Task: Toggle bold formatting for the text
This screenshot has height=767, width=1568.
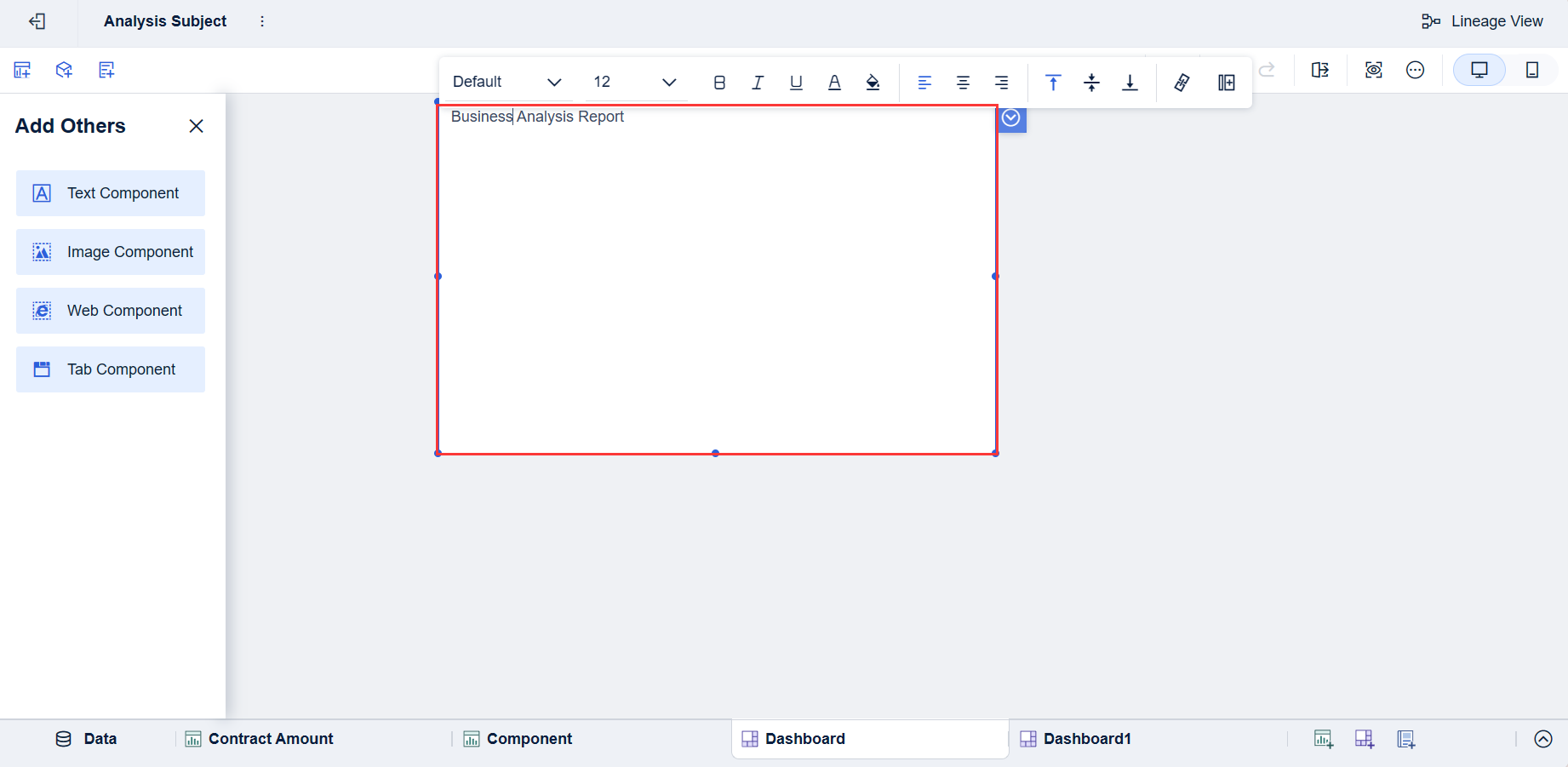Action: 719,82
